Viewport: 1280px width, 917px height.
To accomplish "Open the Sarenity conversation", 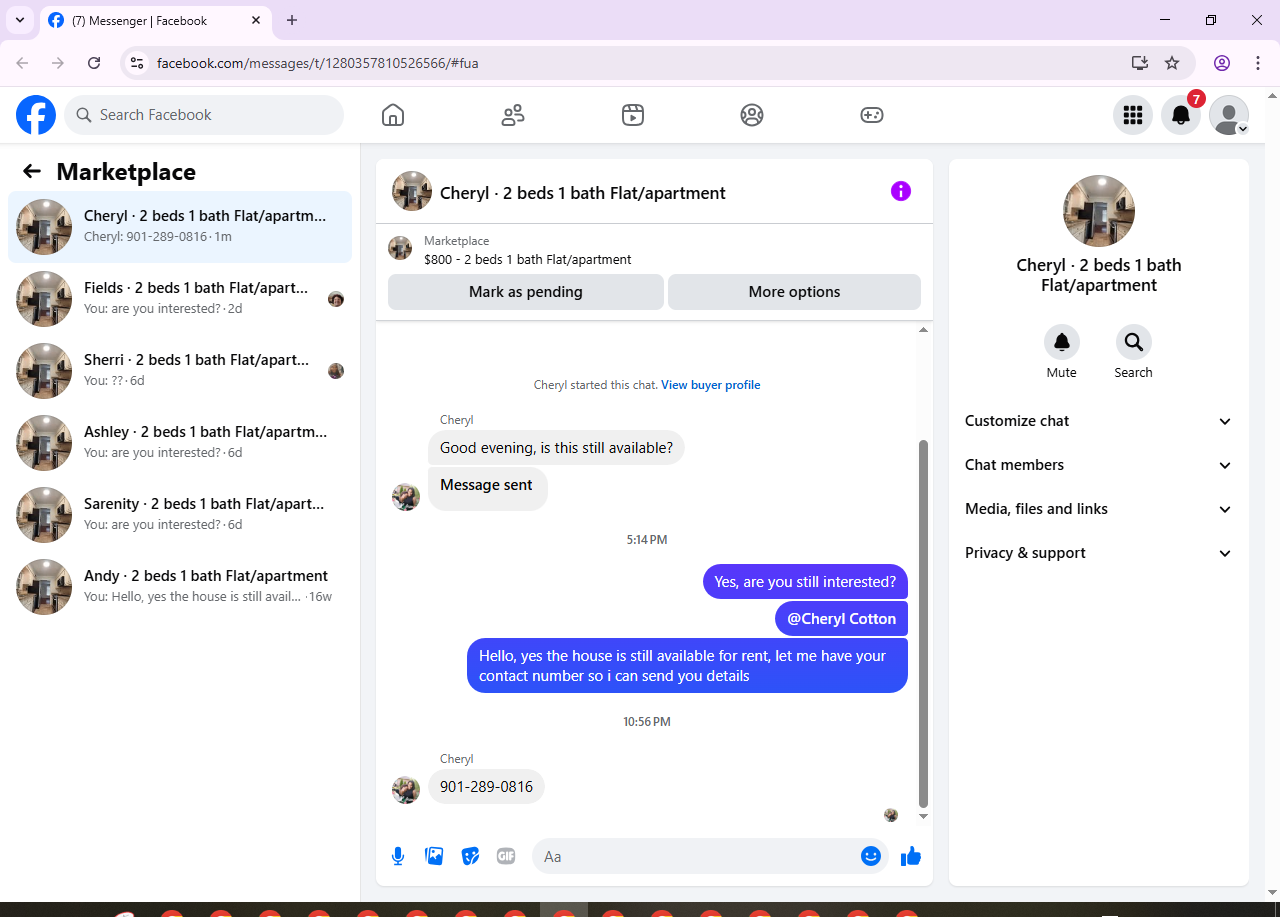I will [x=180, y=515].
